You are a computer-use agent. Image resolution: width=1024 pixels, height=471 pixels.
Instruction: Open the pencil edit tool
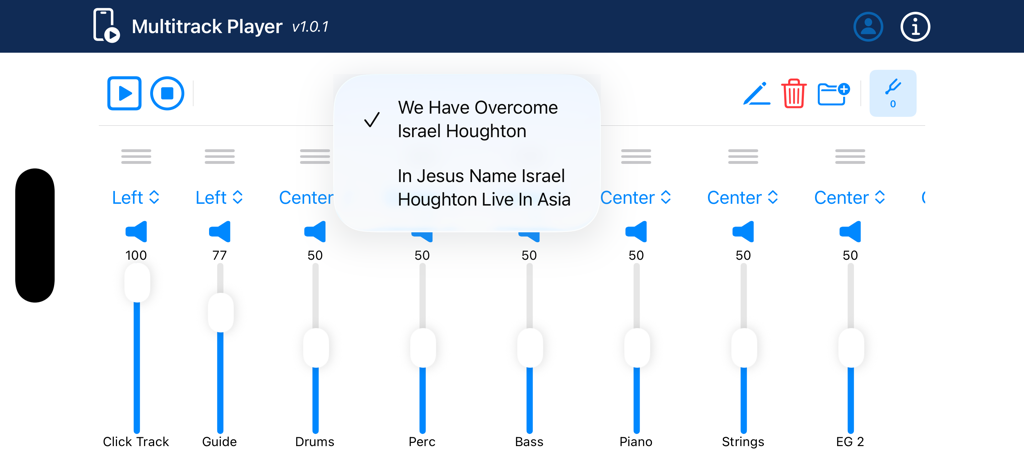[757, 93]
